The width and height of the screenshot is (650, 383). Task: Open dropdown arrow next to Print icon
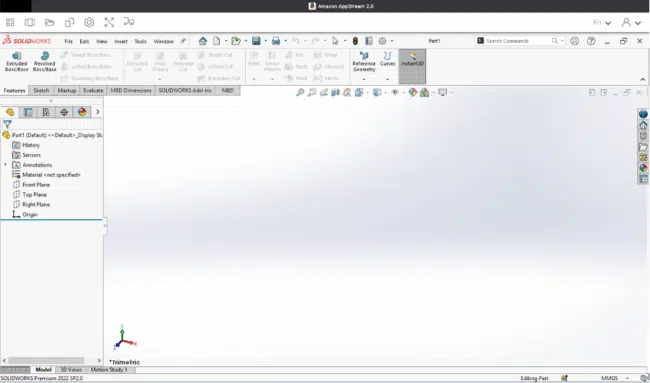pos(286,41)
